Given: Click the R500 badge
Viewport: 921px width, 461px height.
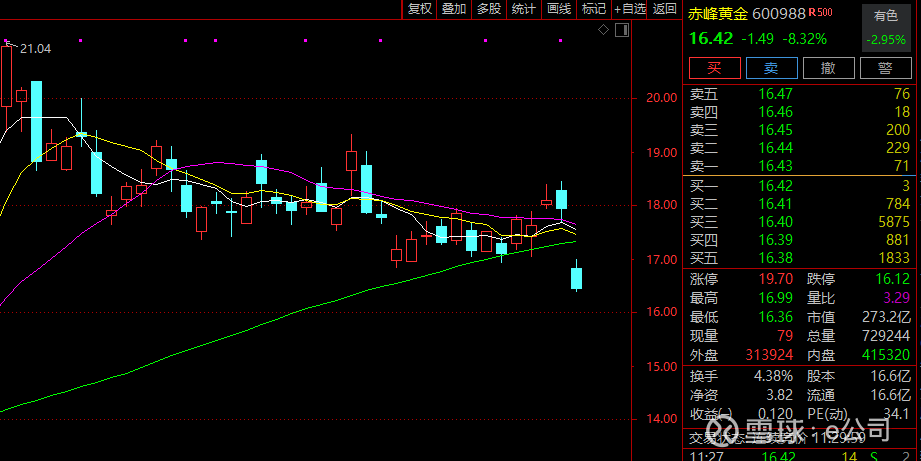Looking at the screenshot, I should tap(821, 12).
